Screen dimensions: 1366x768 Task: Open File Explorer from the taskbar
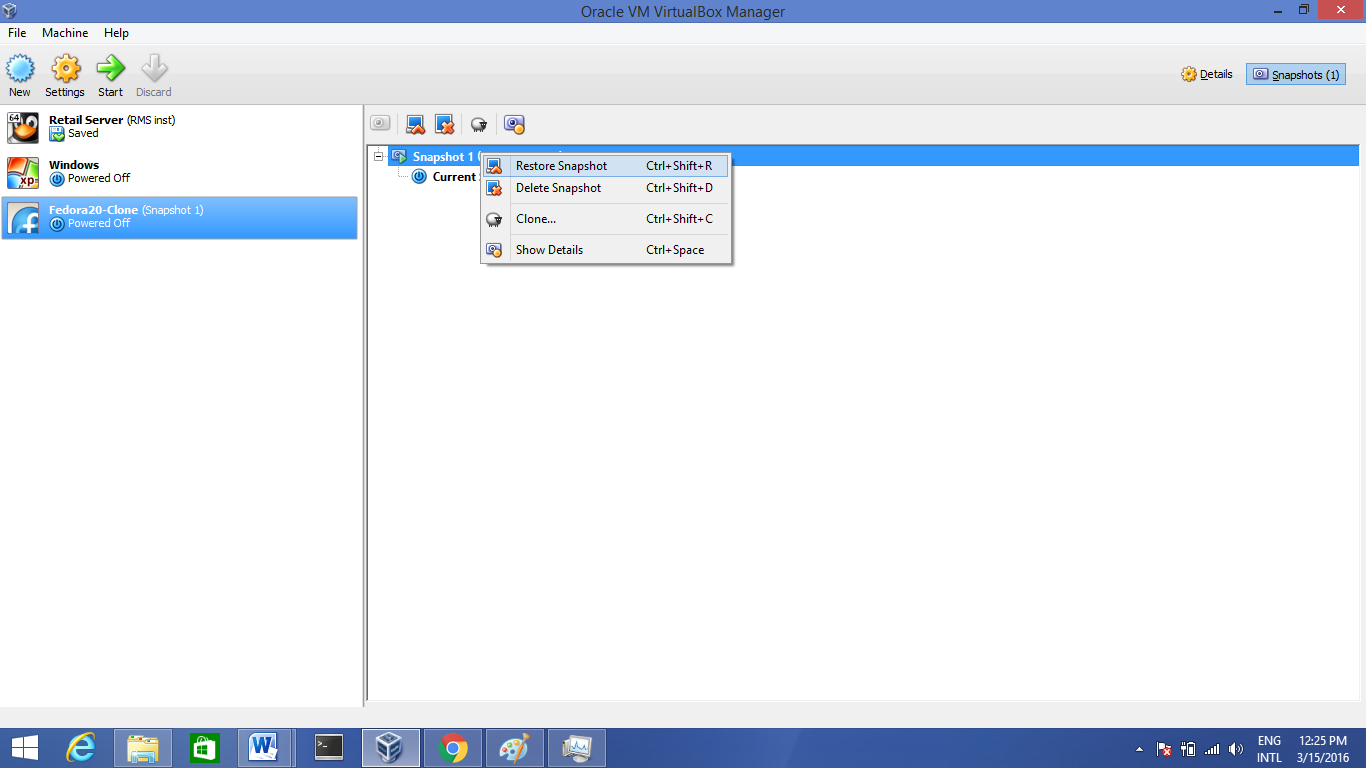143,748
